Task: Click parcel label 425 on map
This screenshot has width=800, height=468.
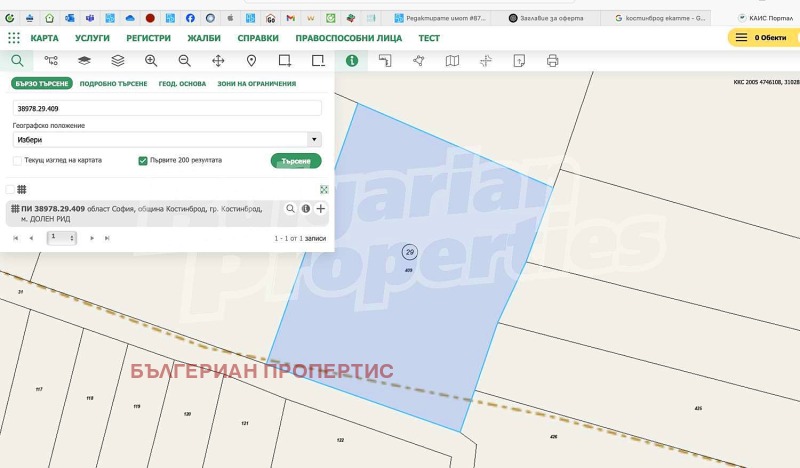Action: tap(698, 408)
